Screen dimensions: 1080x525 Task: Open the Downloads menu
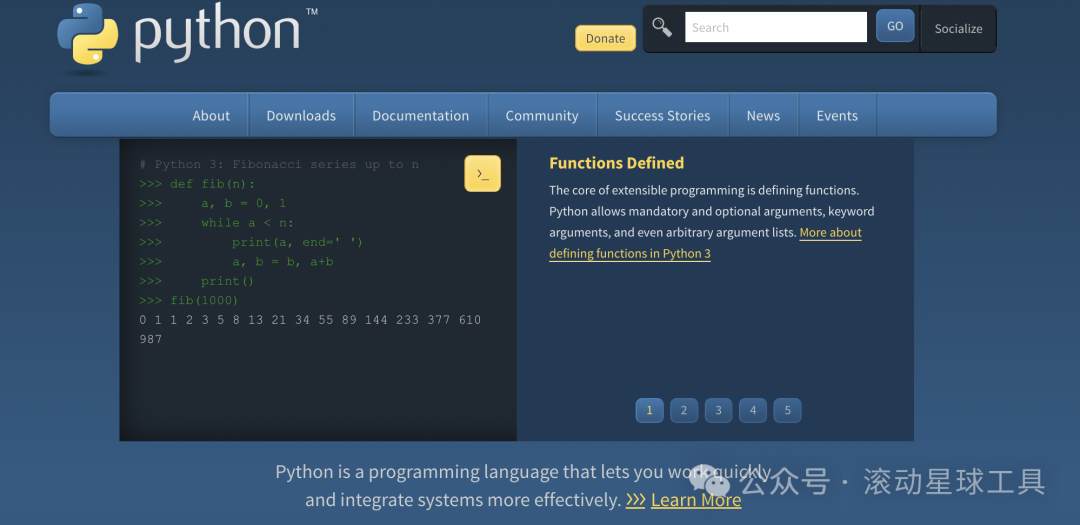(301, 116)
